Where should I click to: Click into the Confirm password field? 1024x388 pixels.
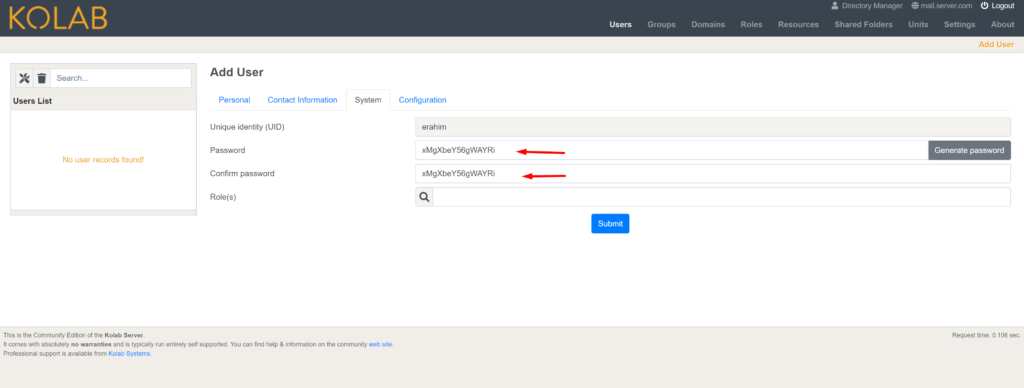[712, 174]
